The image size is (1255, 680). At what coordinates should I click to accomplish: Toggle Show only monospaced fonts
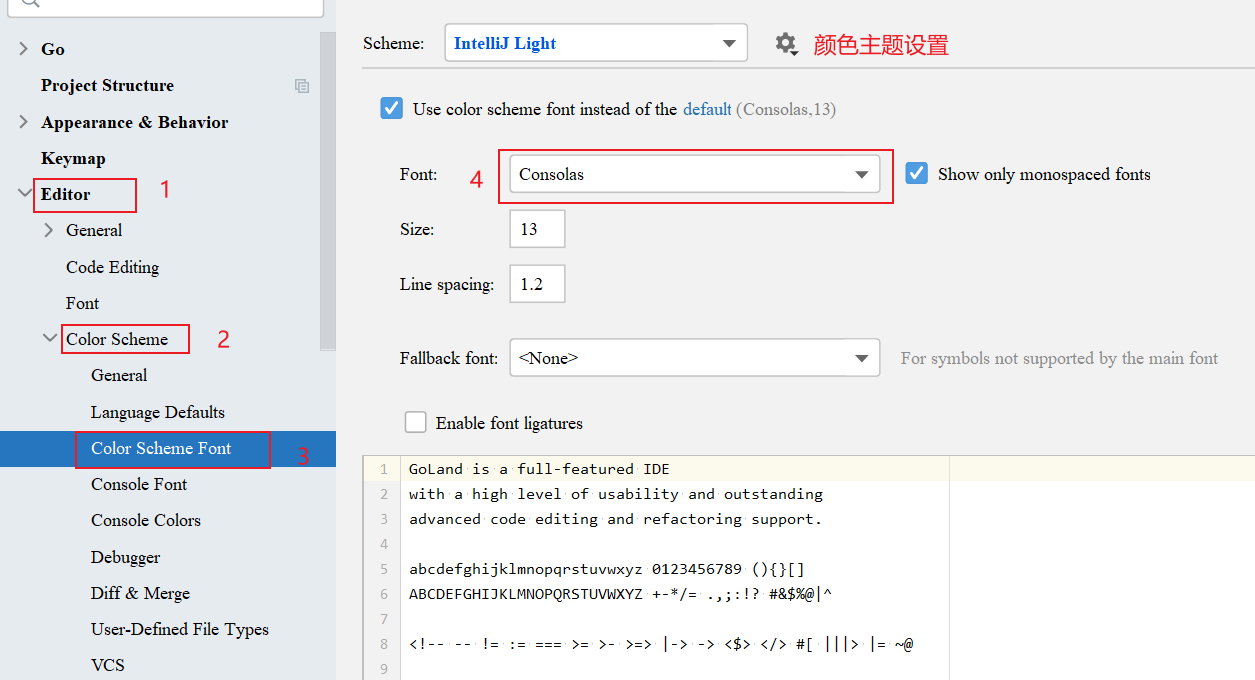coord(916,174)
